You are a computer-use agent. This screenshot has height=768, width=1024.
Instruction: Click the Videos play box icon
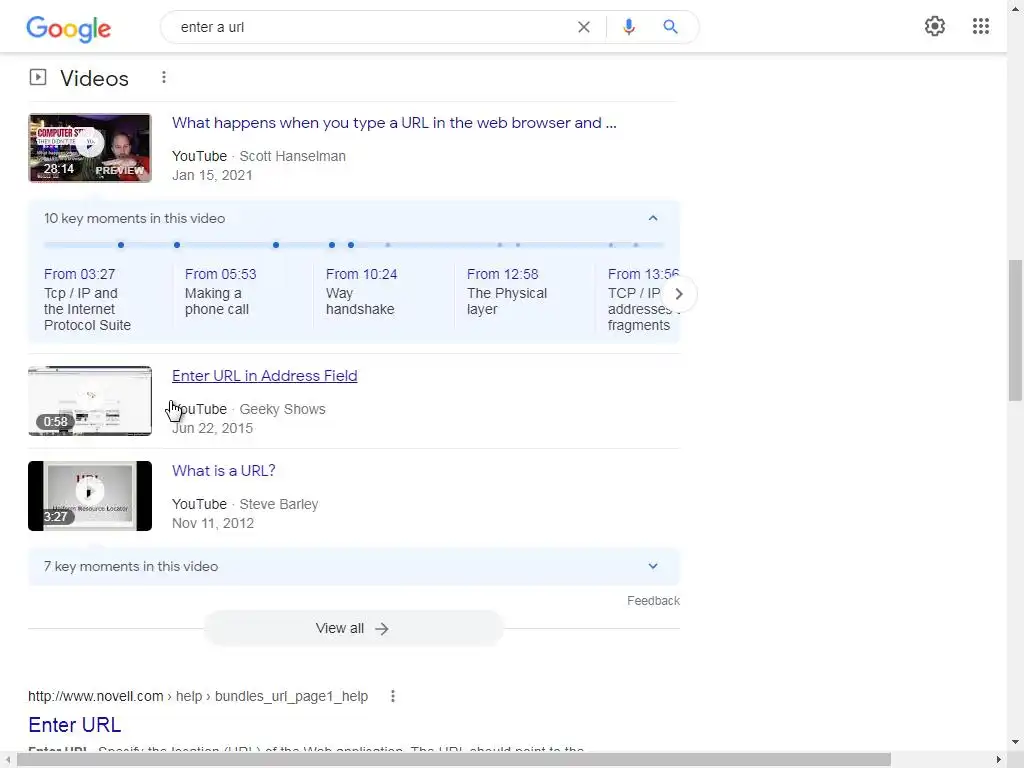(x=38, y=78)
